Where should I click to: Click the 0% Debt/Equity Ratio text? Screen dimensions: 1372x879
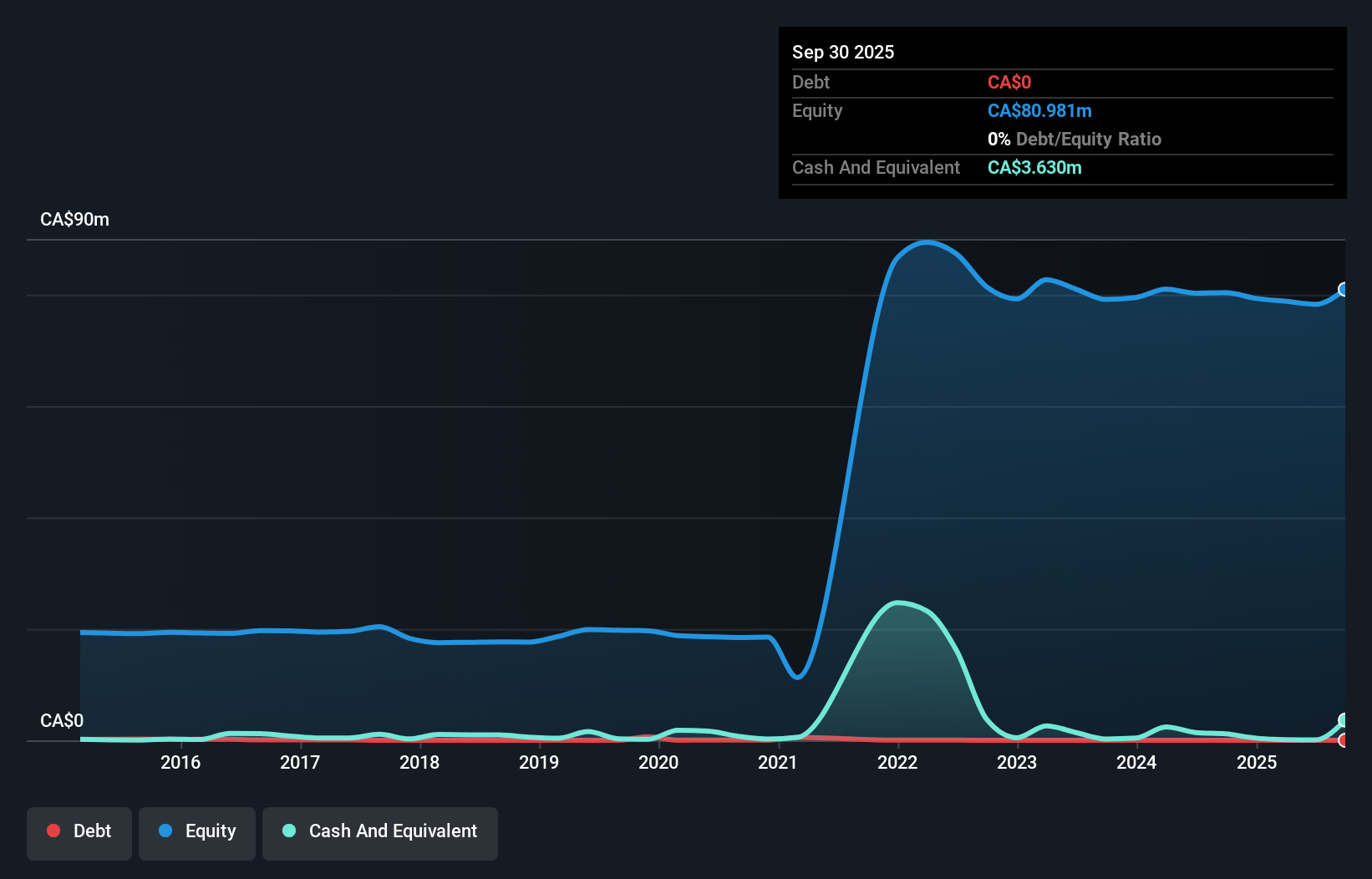coord(1074,139)
